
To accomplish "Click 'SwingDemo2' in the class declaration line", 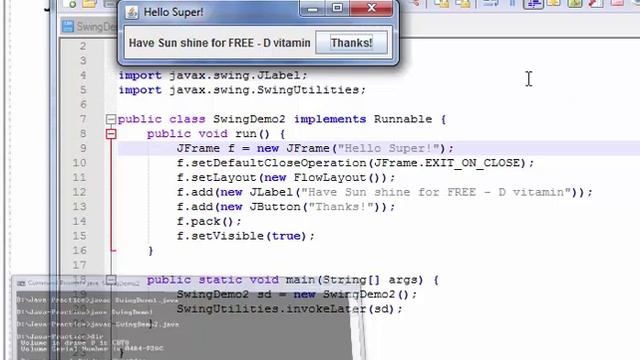I will pos(249,119).
